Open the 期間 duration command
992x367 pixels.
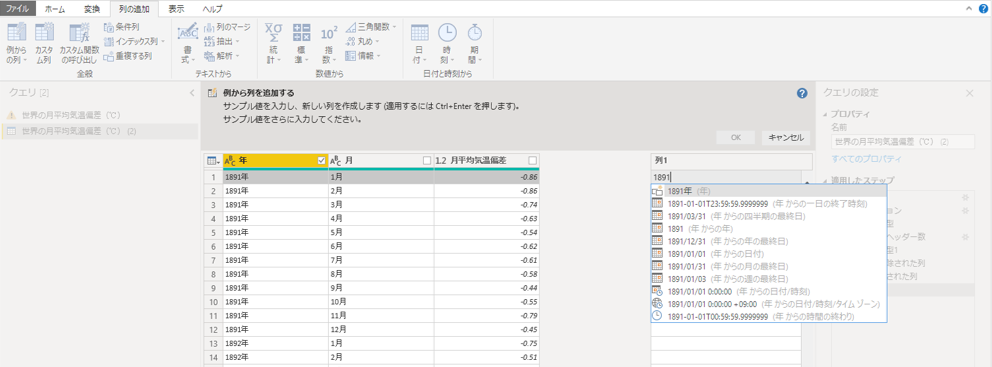point(474,42)
